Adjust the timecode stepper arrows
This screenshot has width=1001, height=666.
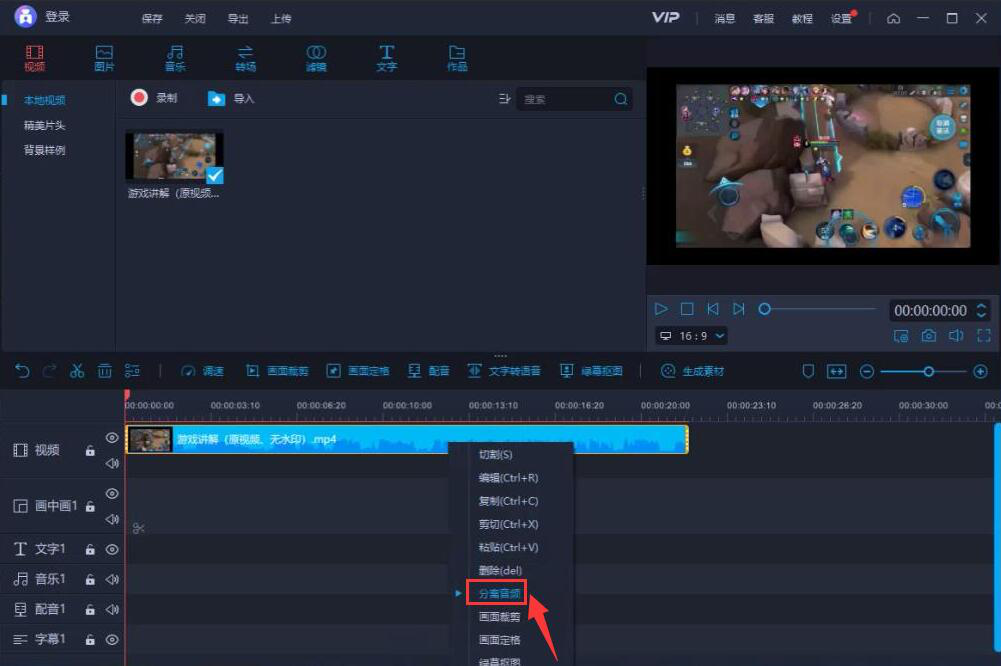(981, 310)
